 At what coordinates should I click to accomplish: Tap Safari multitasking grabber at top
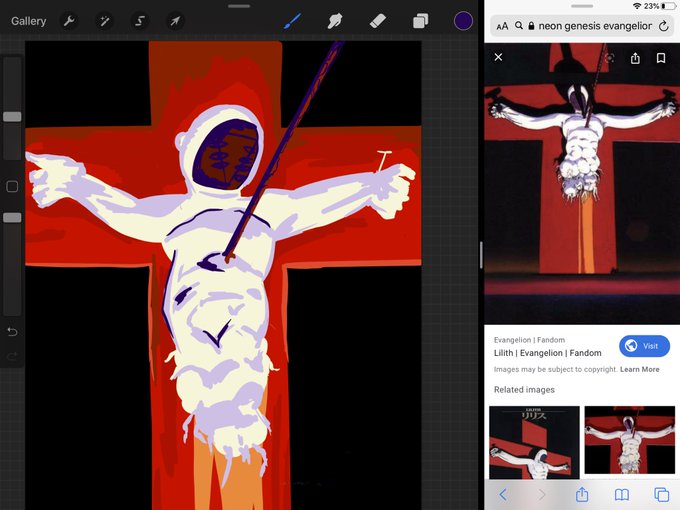(582, 6)
